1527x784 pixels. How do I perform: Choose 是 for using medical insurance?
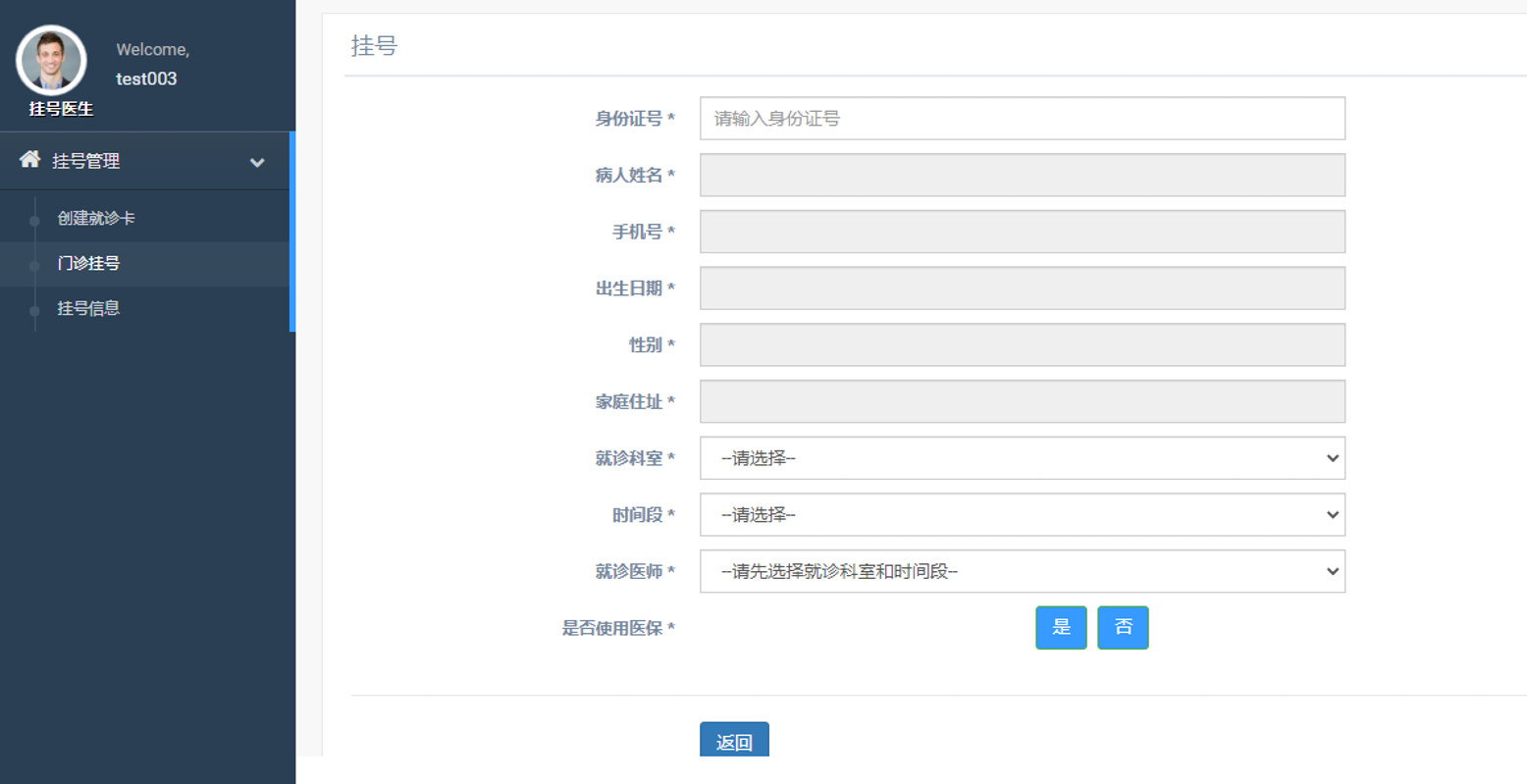pyautogui.click(x=1061, y=628)
